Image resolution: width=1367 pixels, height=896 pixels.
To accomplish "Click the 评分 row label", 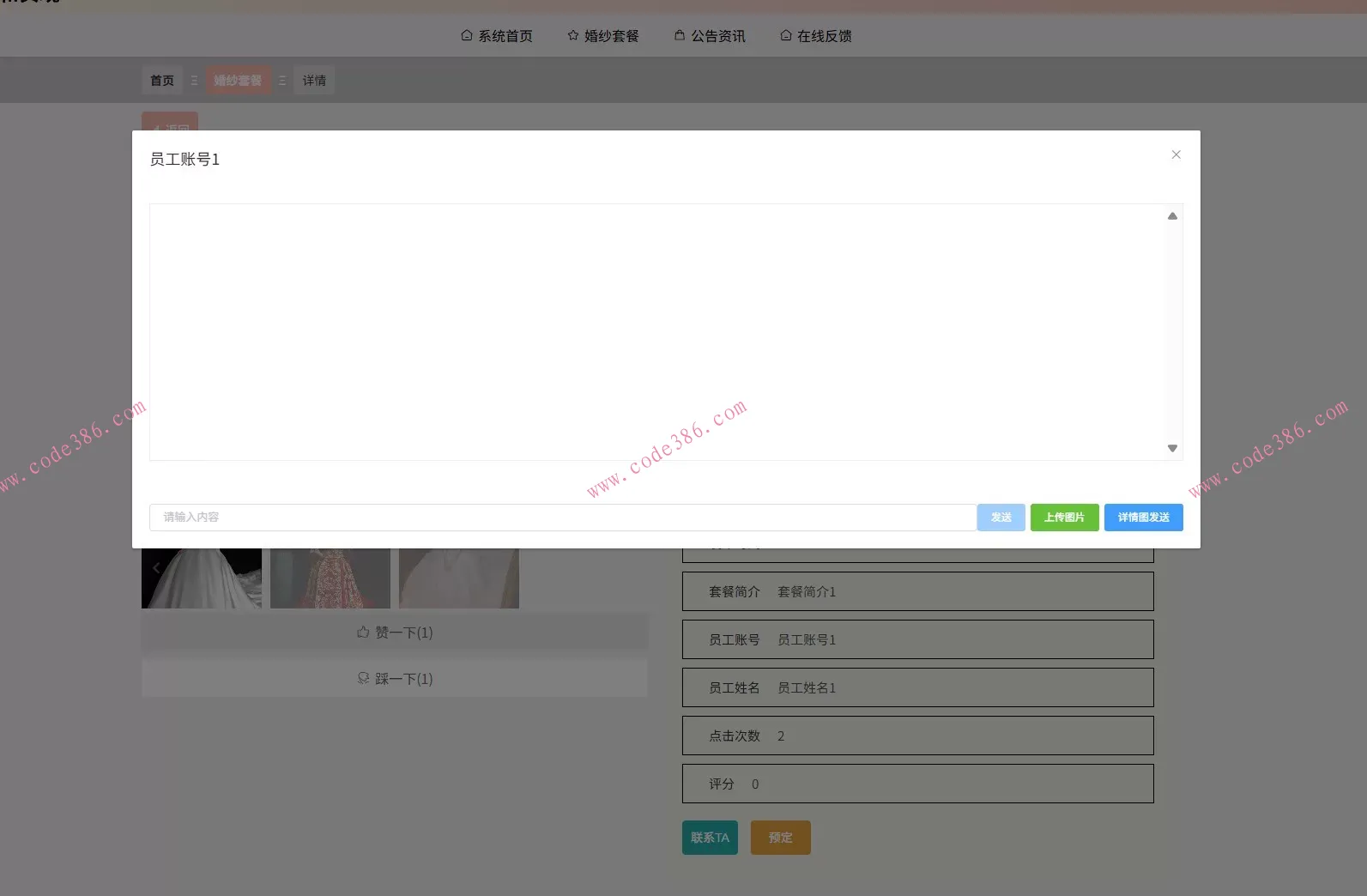I will coord(722,784).
